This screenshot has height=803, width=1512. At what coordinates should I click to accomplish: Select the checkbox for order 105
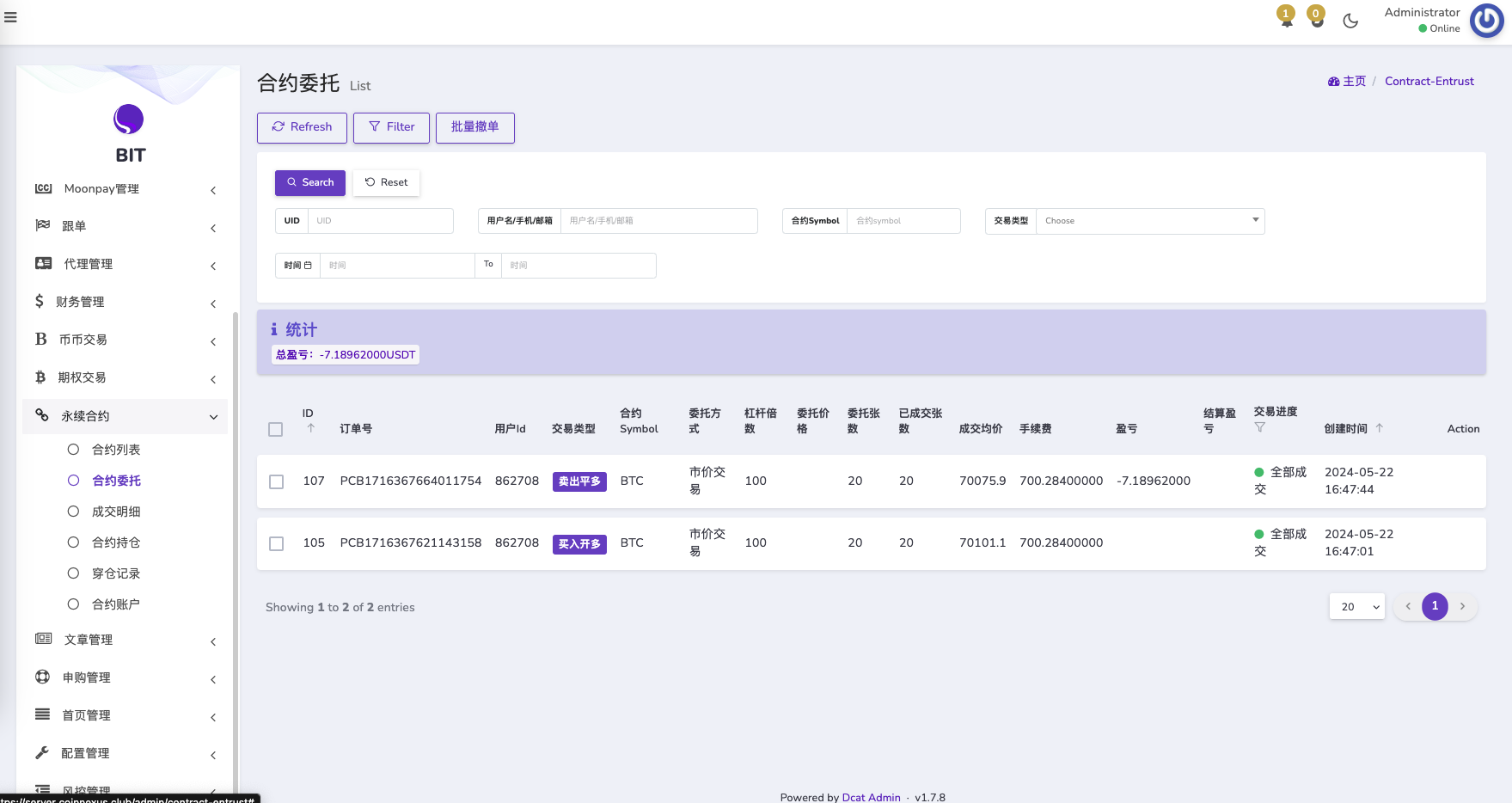click(x=276, y=544)
